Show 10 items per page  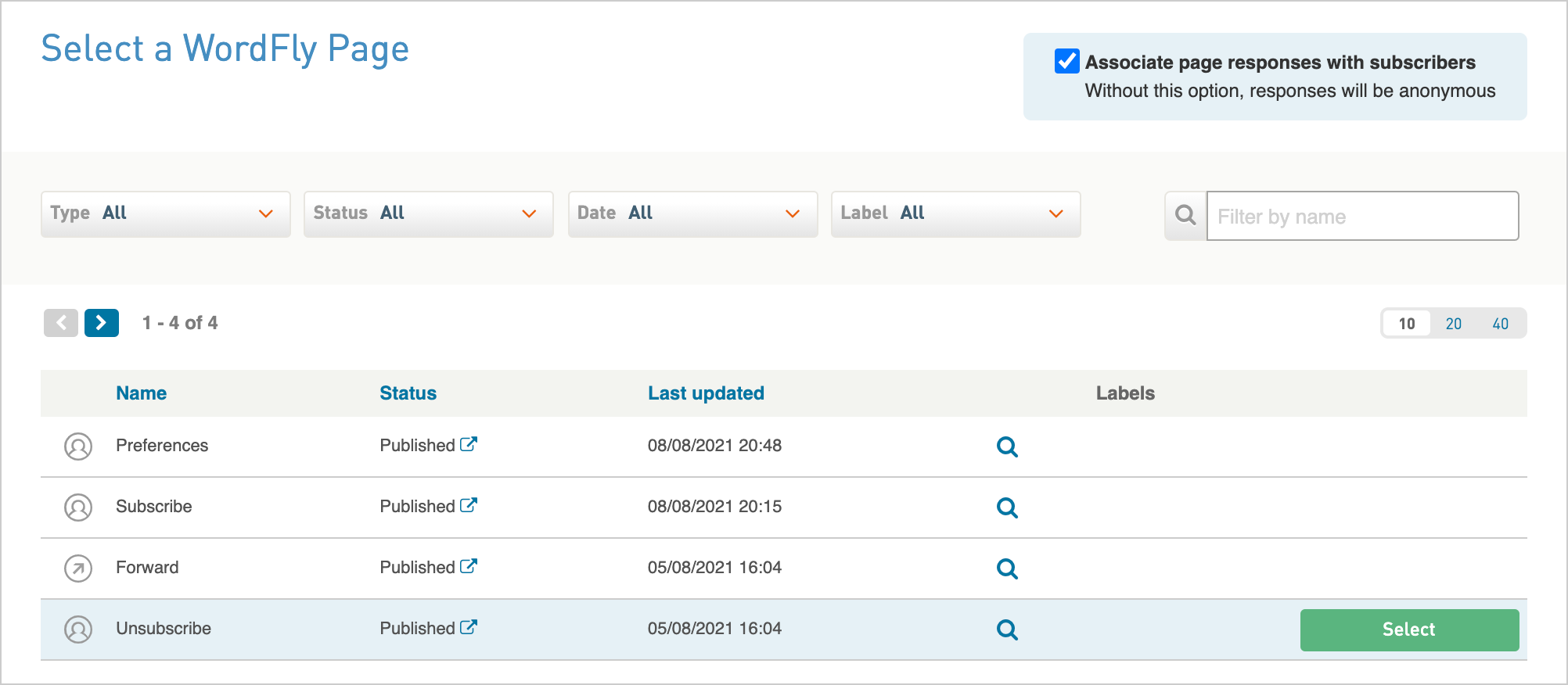(1407, 324)
